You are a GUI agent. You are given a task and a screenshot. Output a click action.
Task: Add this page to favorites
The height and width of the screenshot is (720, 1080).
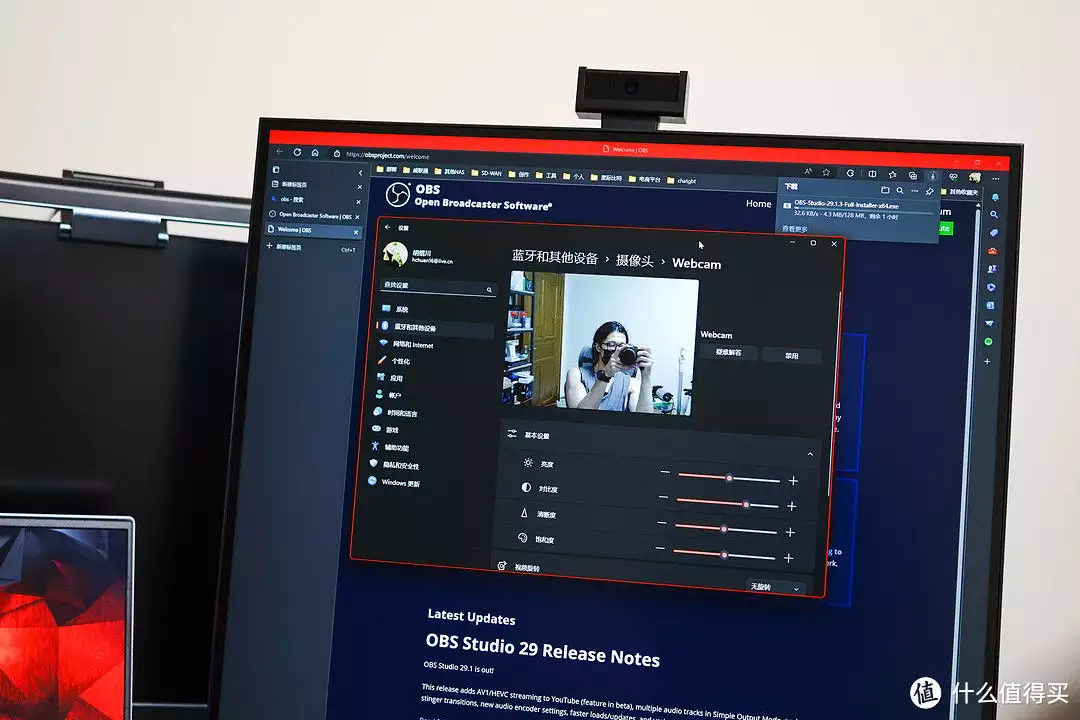(826, 172)
